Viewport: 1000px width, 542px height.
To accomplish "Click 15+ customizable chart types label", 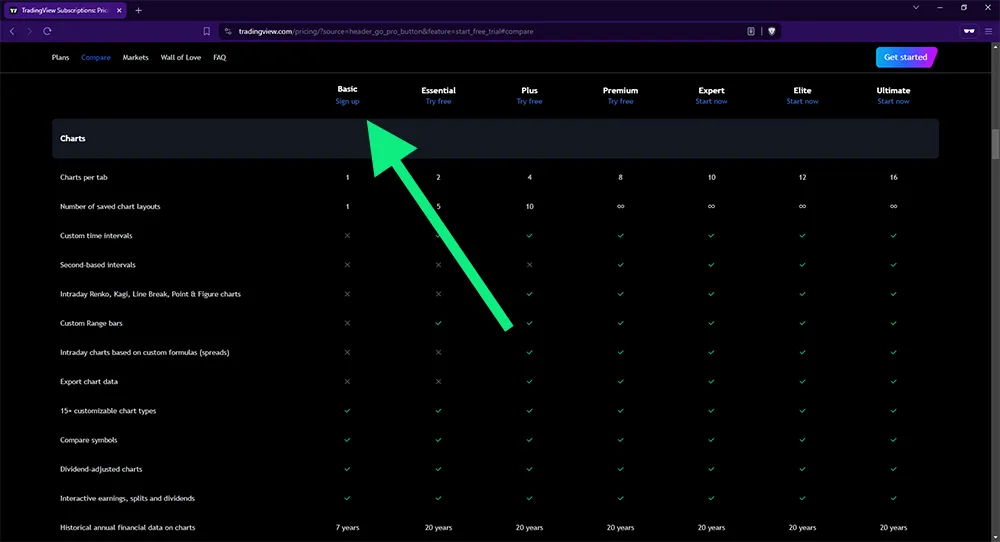I will [108, 411].
